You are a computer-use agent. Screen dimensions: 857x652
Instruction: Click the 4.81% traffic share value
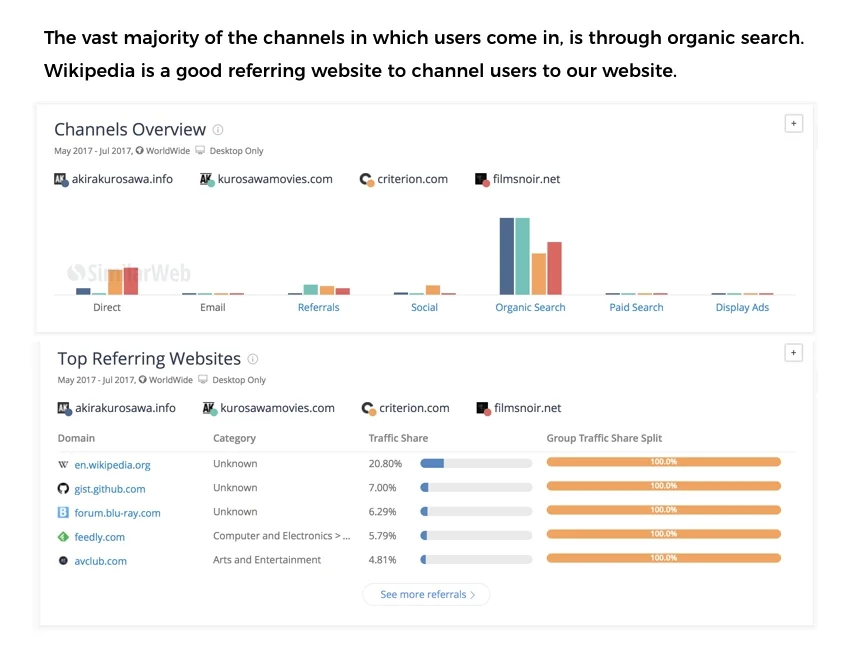click(x=383, y=560)
